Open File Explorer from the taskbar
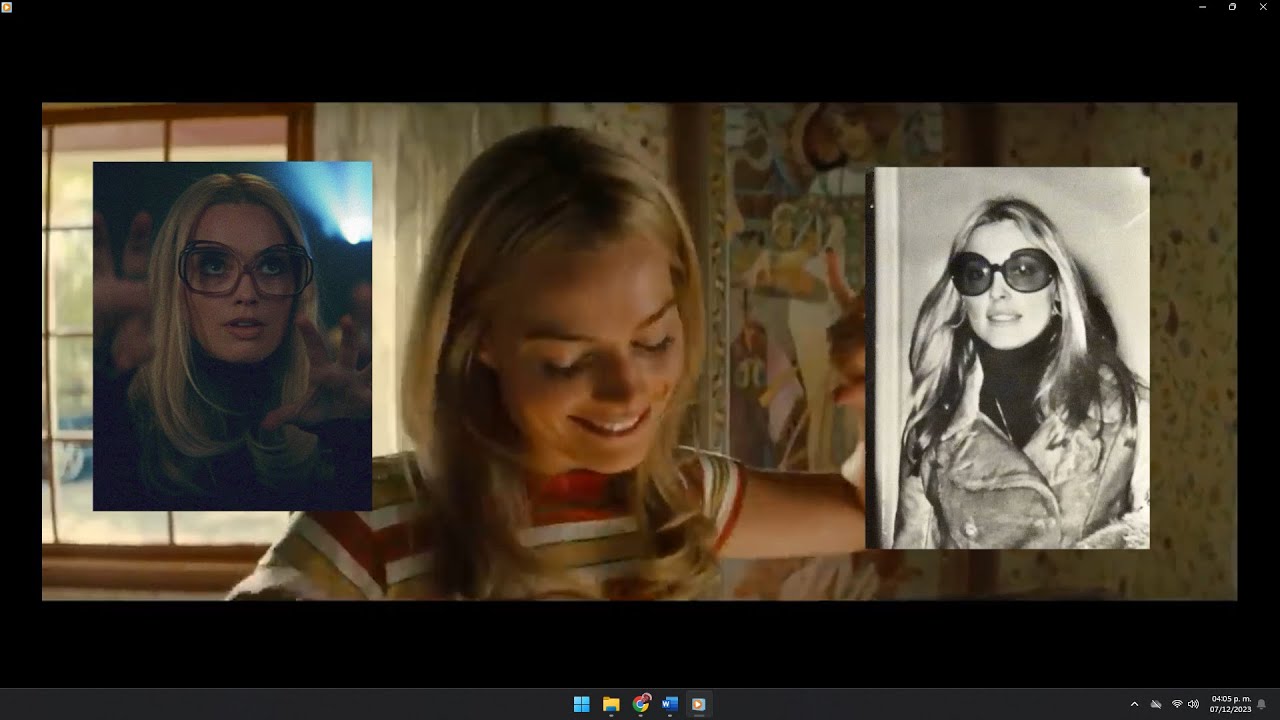1280x720 pixels. click(x=611, y=704)
